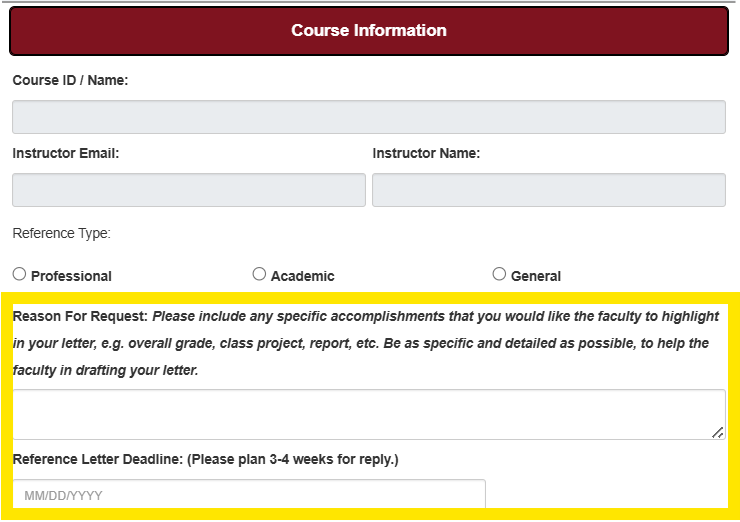
Task: Open the MM/DD/YYYY deadline date field
Action: click(x=249, y=495)
